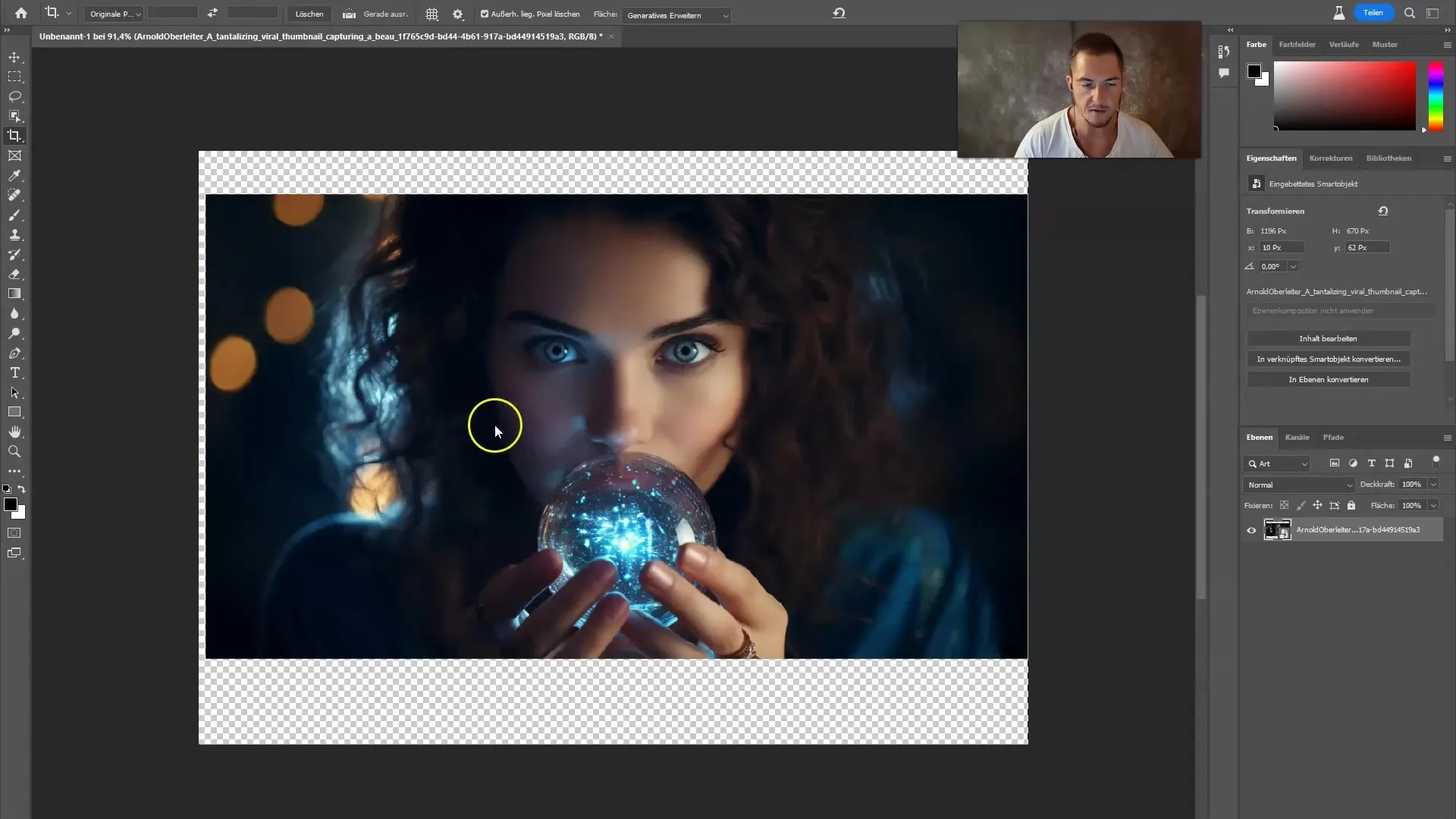Select the Eyedropper tool
This screenshot has height=819, width=1456.
[14, 175]
